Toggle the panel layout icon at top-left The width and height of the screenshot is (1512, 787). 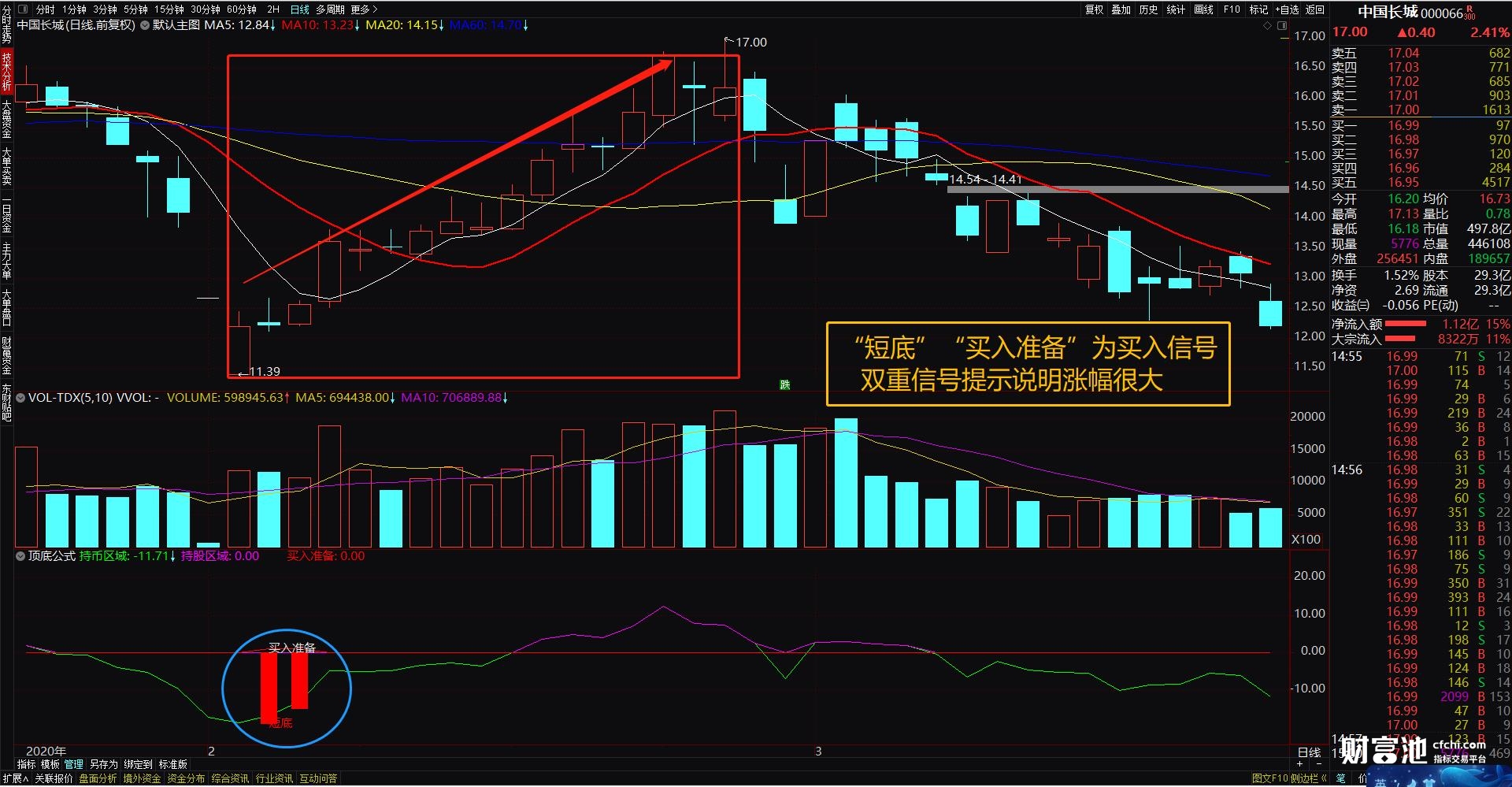tap(22, 9)
